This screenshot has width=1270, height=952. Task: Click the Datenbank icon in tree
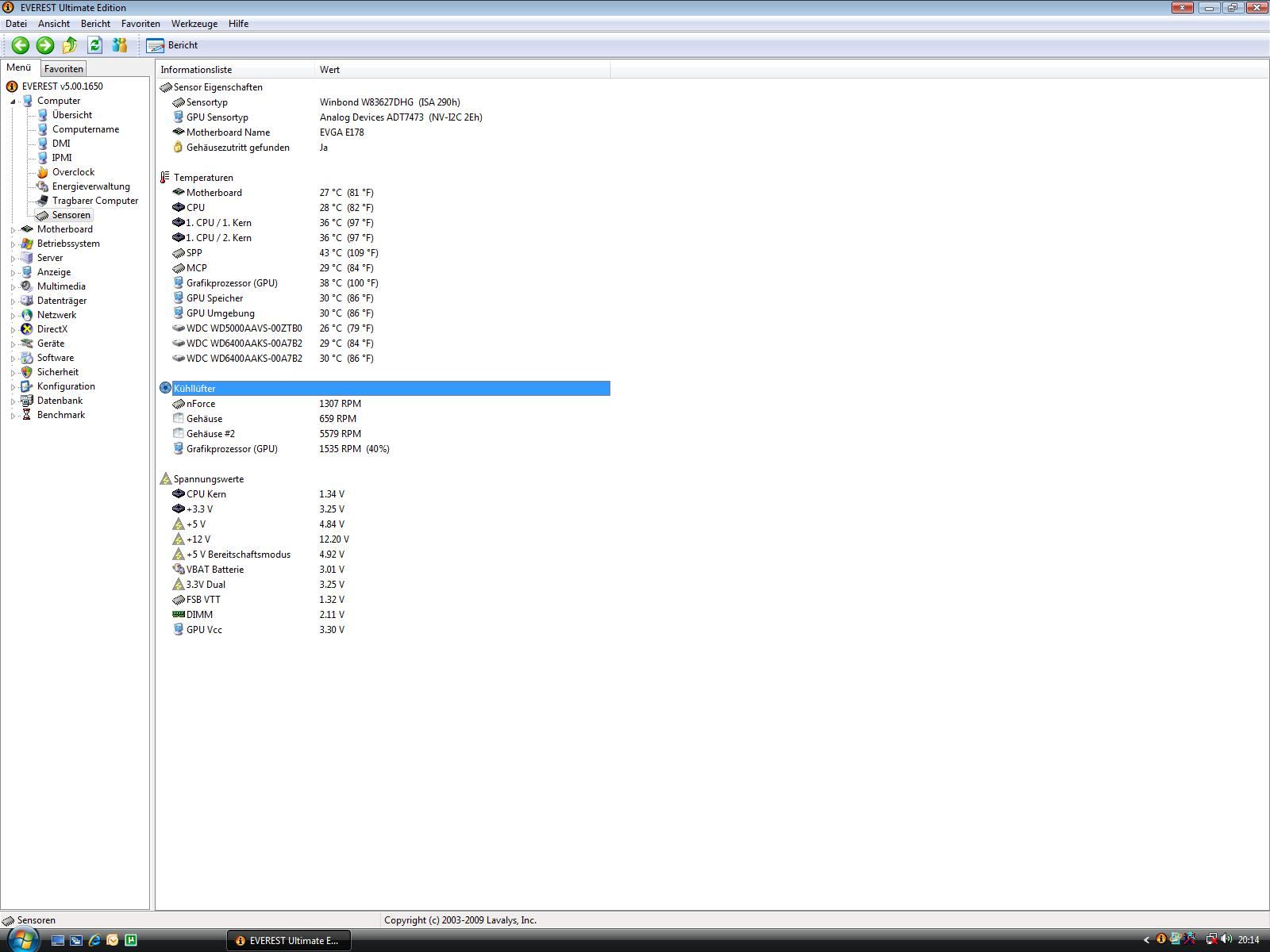pos(27,401)
